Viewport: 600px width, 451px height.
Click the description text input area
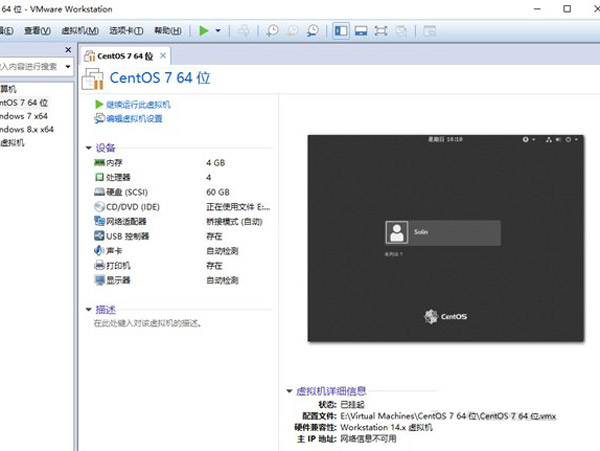point(148,324)
